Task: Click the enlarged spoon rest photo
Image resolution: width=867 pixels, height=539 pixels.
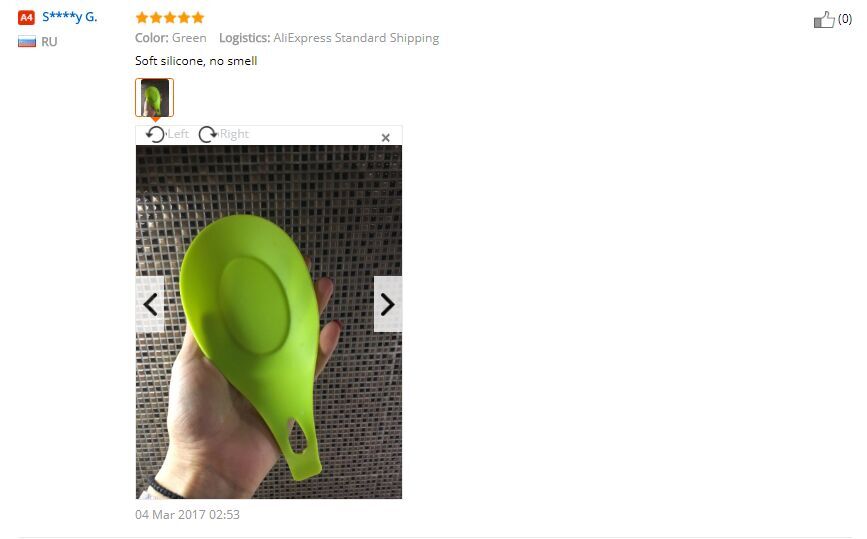Action: coord(269,322)
